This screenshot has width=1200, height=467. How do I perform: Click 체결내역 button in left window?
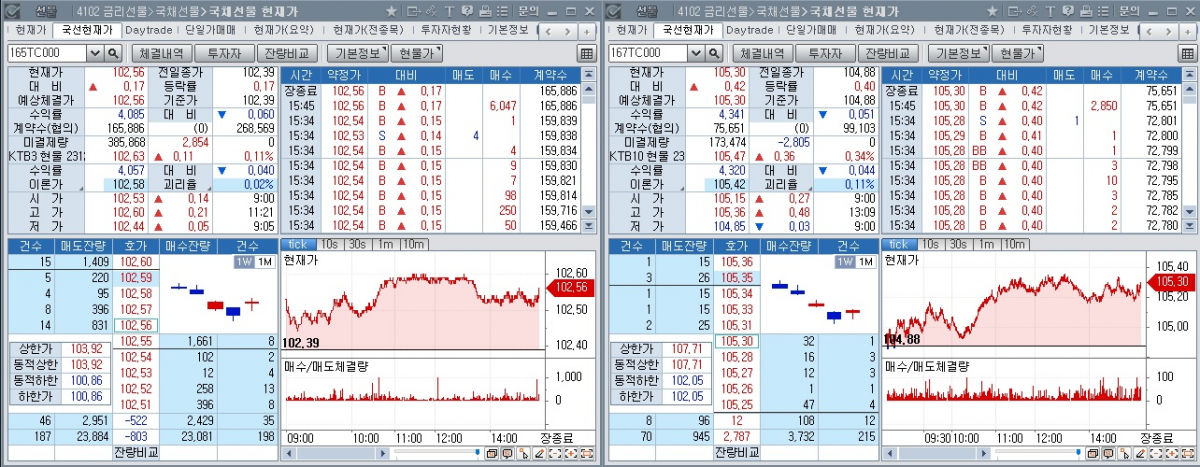pyautogui.click(x=160, y=53)
